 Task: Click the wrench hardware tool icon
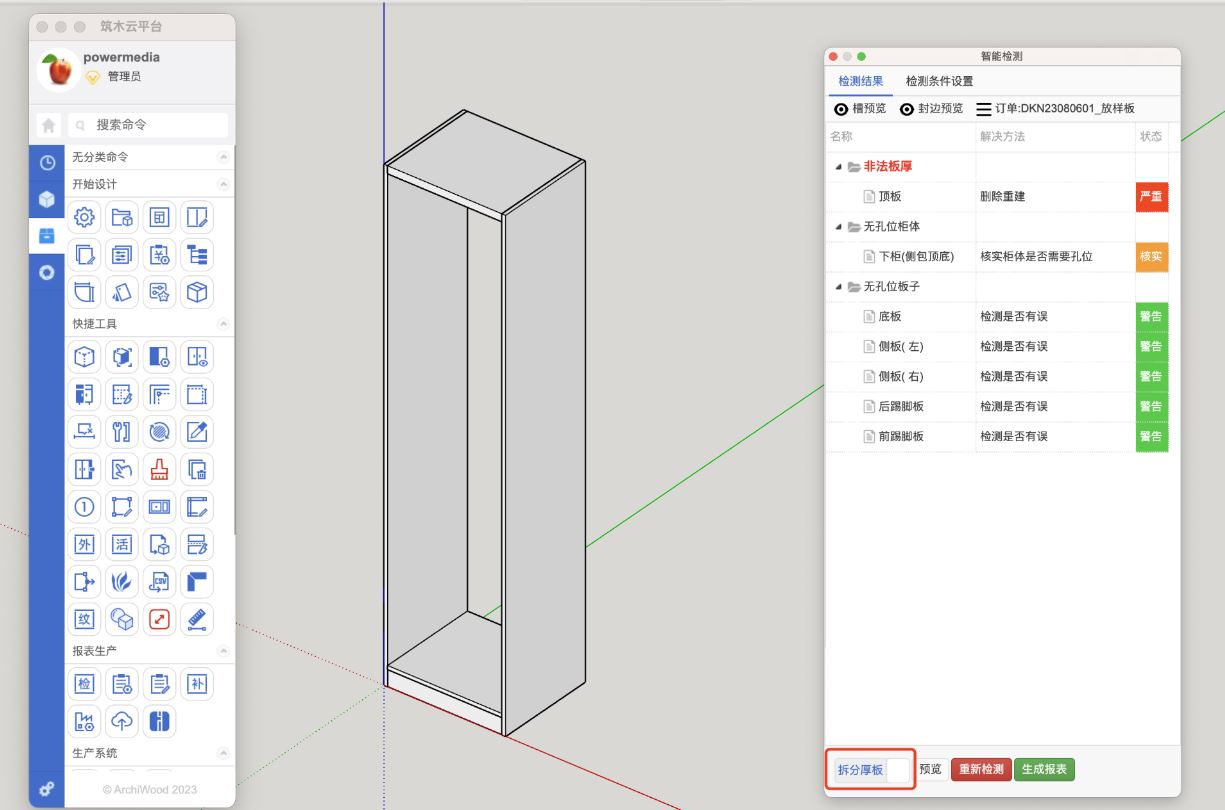(x=122, y=431)
